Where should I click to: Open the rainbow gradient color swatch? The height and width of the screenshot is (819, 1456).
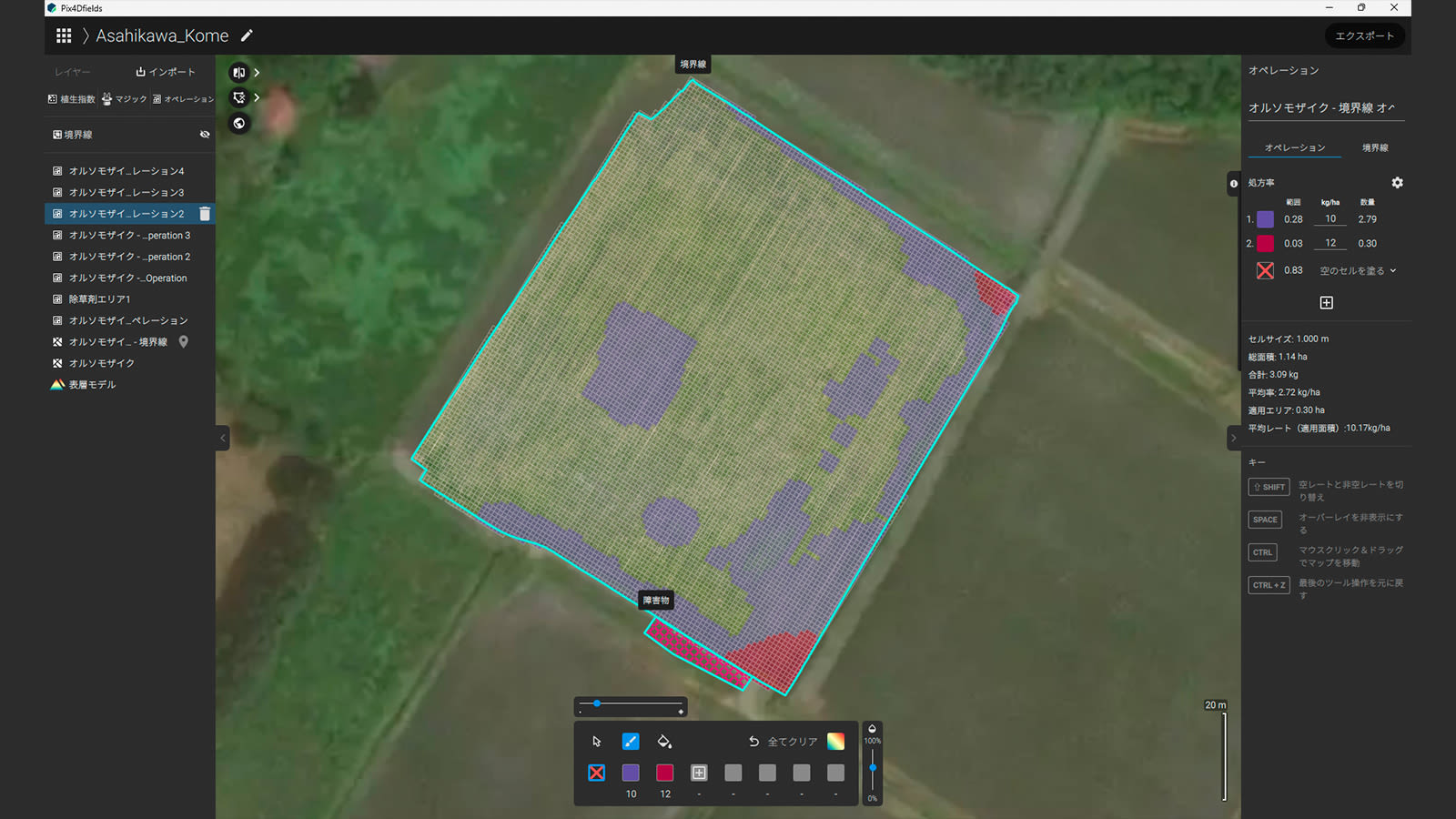tap(835, 741)
